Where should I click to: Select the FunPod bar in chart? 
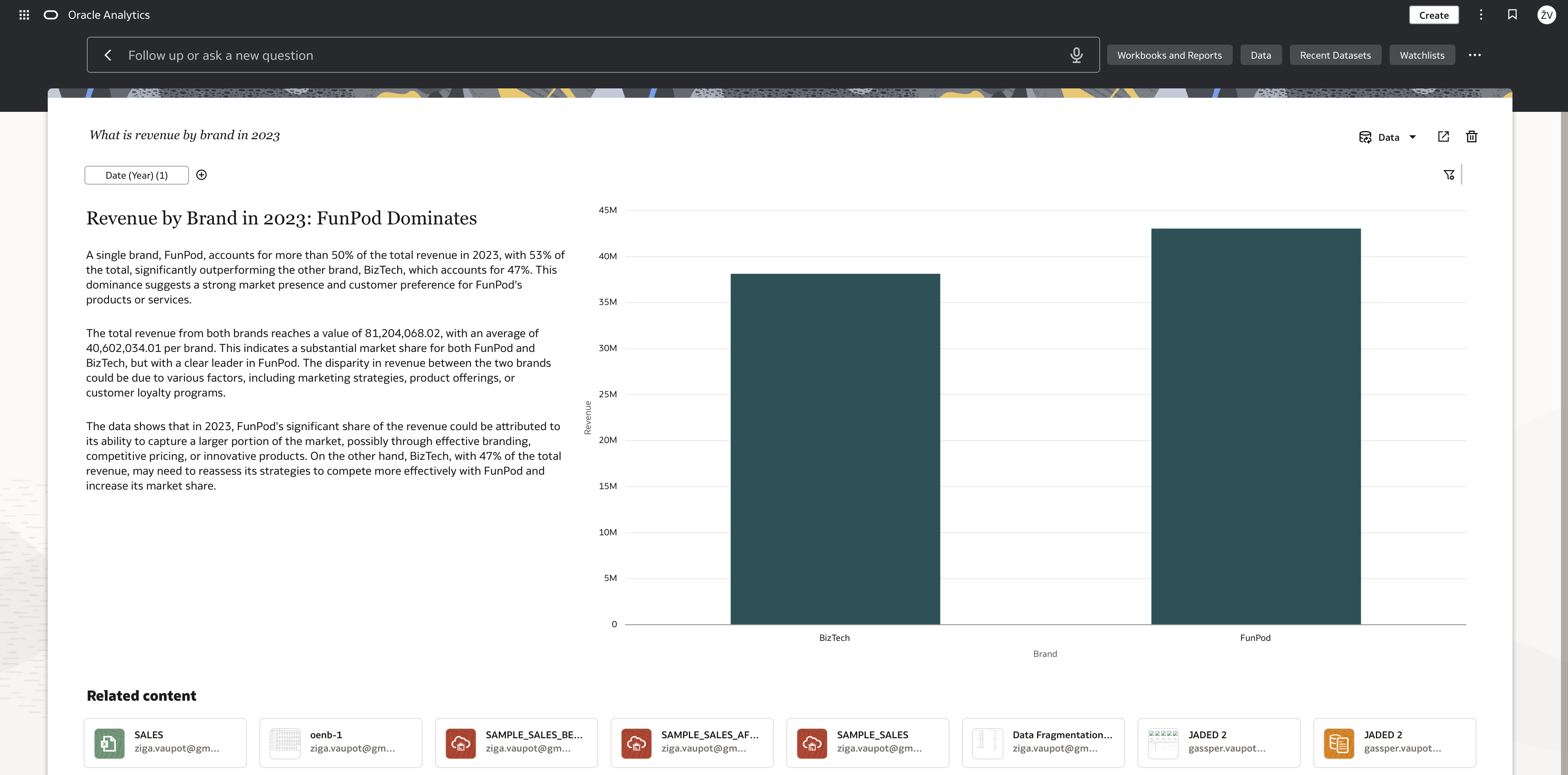tap(1256, 427)
